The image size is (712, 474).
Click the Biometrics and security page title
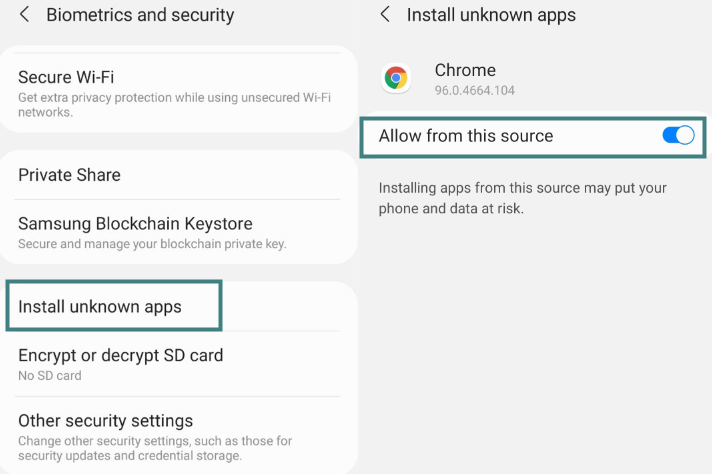(140, 15)
